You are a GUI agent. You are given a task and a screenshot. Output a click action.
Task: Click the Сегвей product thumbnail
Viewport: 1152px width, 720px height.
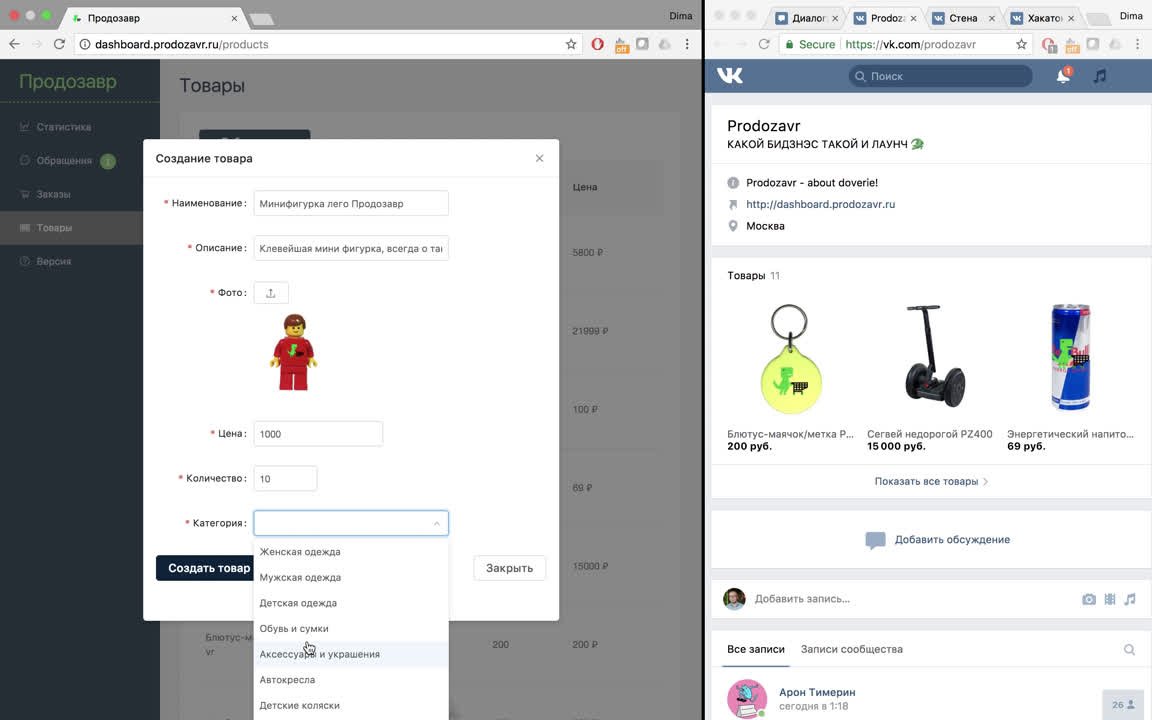935,357
